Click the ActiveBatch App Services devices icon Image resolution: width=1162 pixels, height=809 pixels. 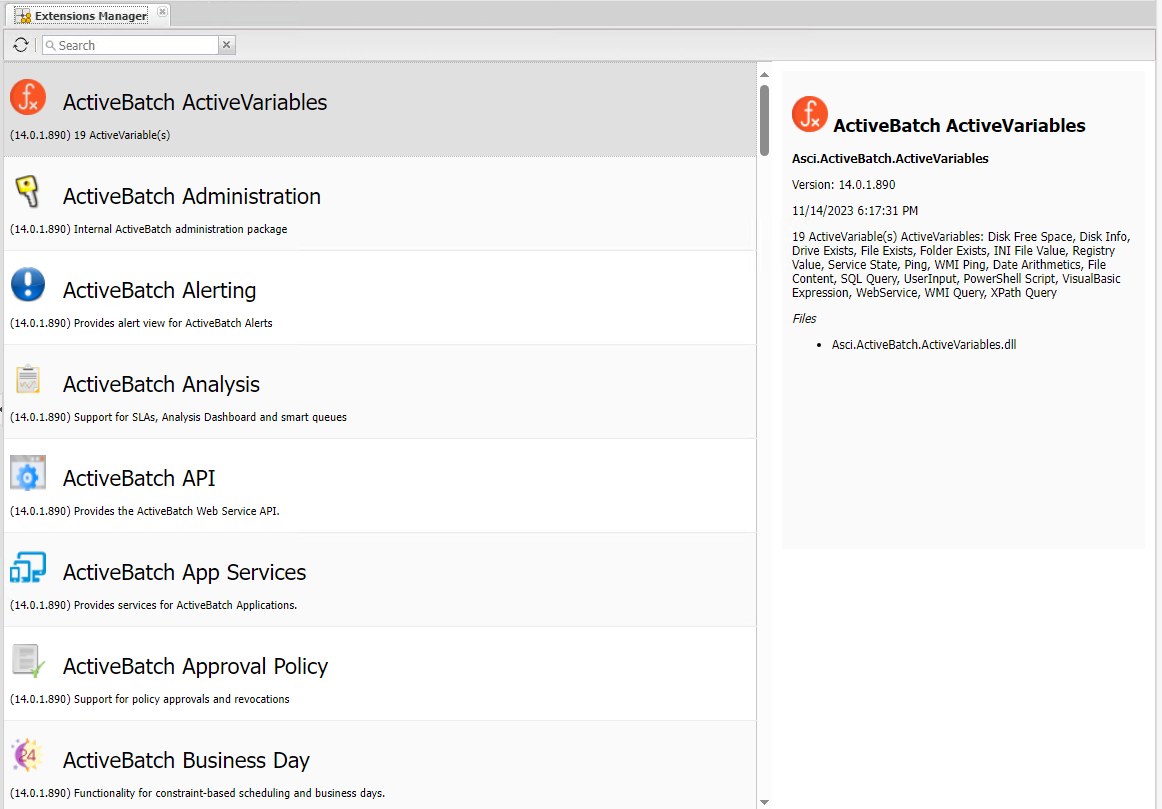(27, 568)
